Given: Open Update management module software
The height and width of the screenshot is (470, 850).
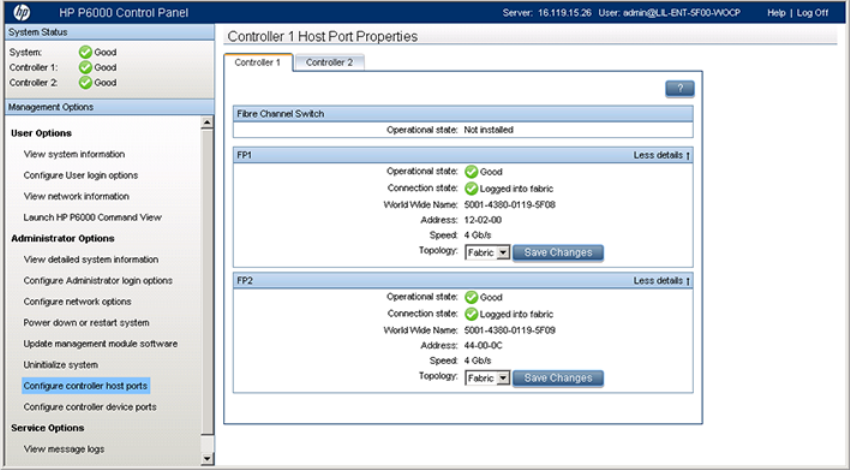Looking at the screenshot, I should tap(100, 344).
